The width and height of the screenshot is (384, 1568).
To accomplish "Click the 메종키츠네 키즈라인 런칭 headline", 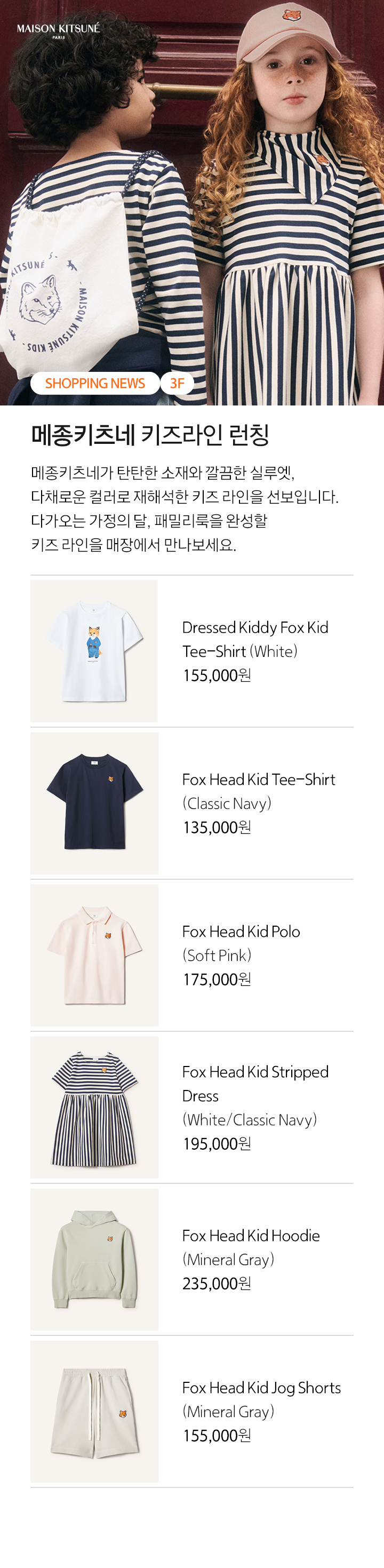I will [x=150, y=435].
